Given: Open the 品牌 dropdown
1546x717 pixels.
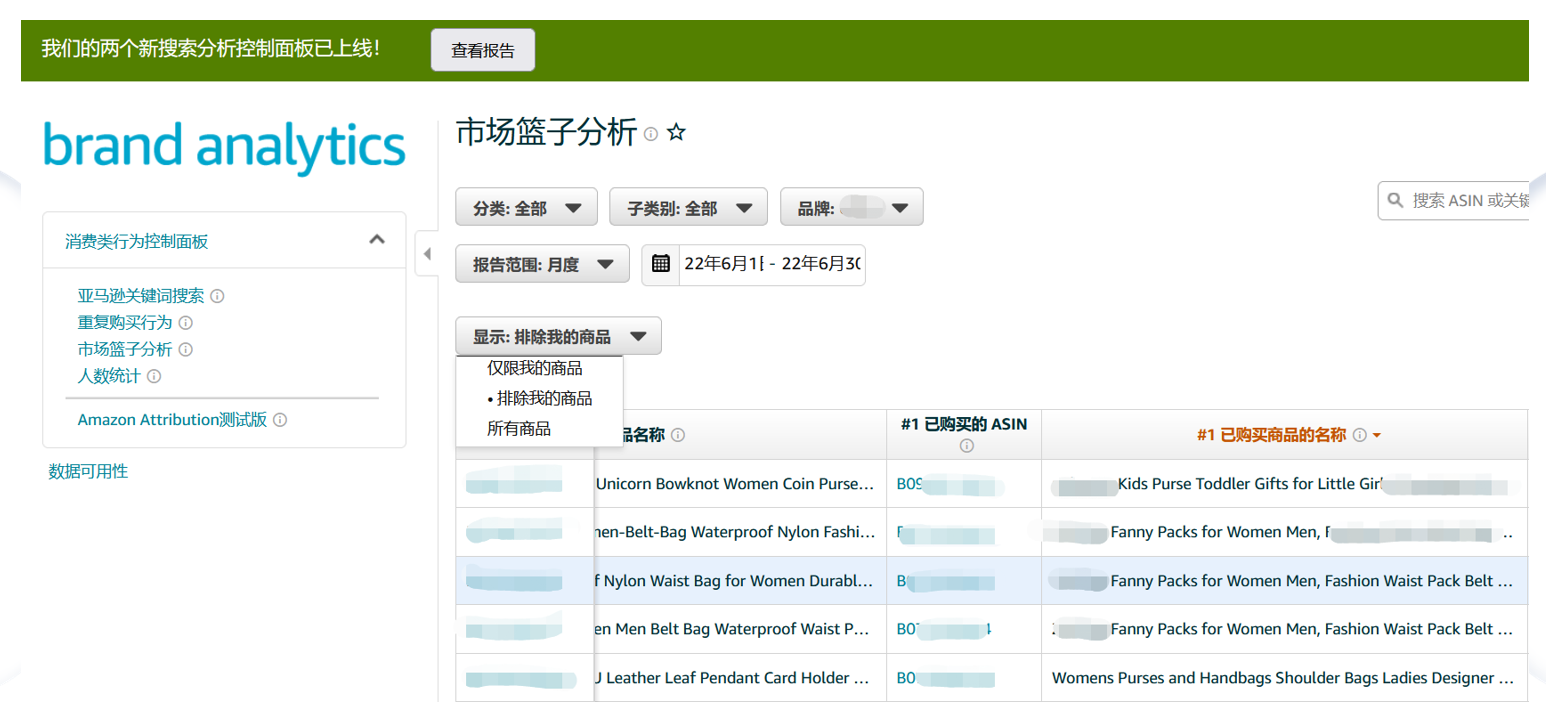Looking at the screenshot, I should coord(851,206).
